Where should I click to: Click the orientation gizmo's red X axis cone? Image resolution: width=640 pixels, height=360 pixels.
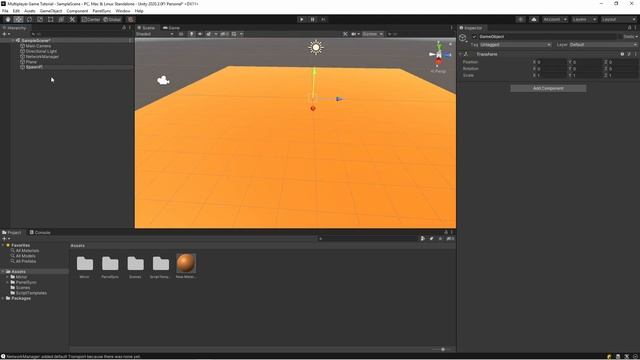(438, 62)
